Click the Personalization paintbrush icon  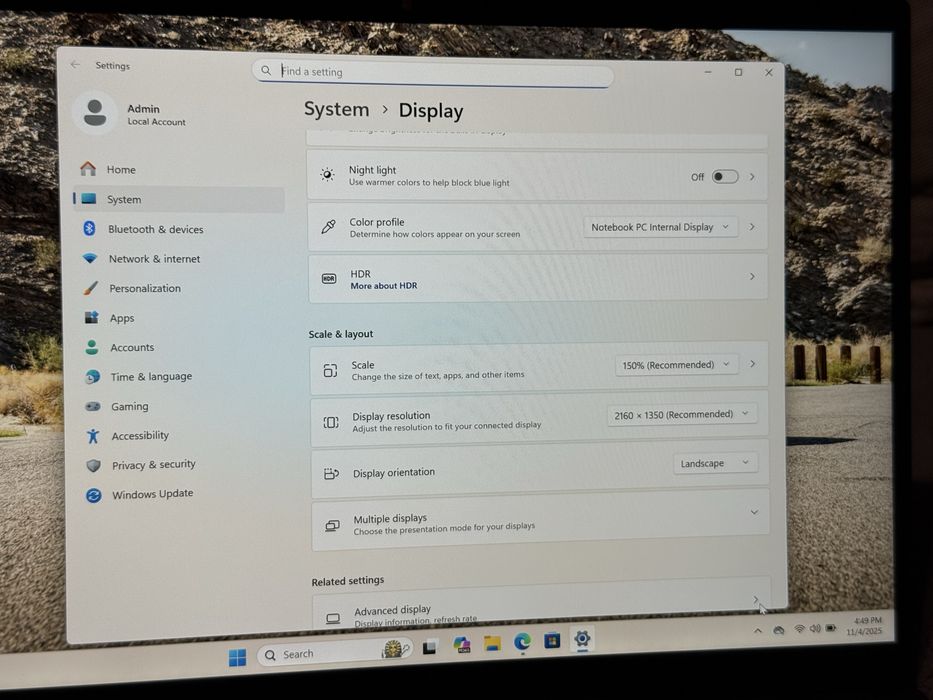pos(90,288)
